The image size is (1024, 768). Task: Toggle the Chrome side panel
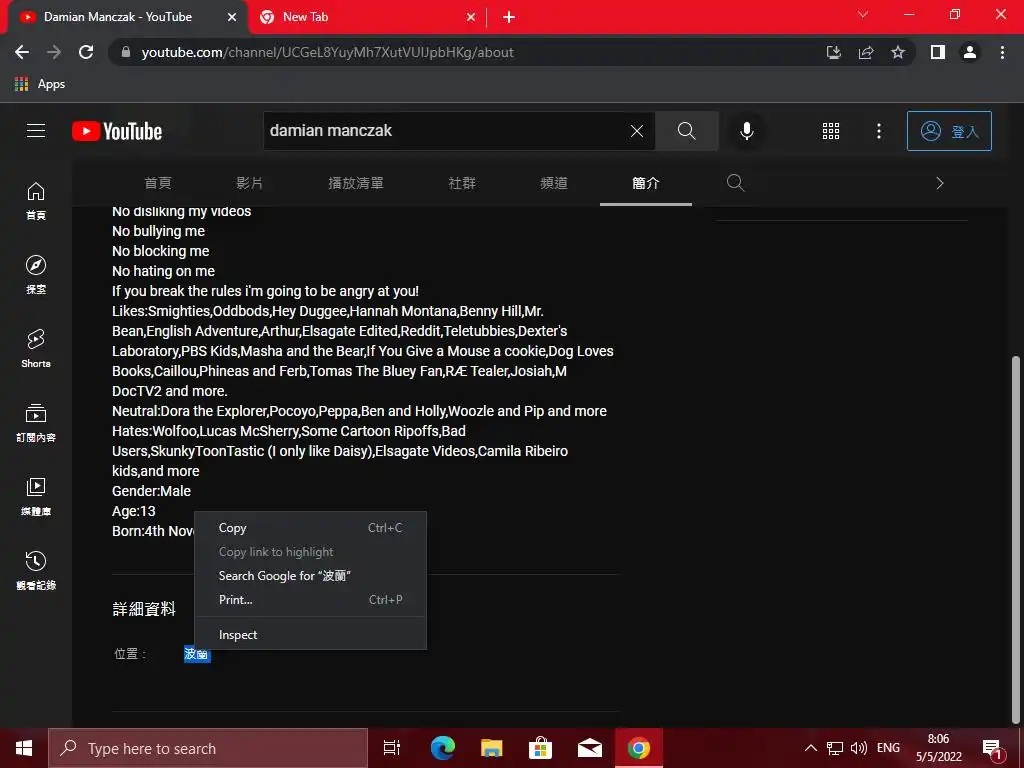pos(938,52)
